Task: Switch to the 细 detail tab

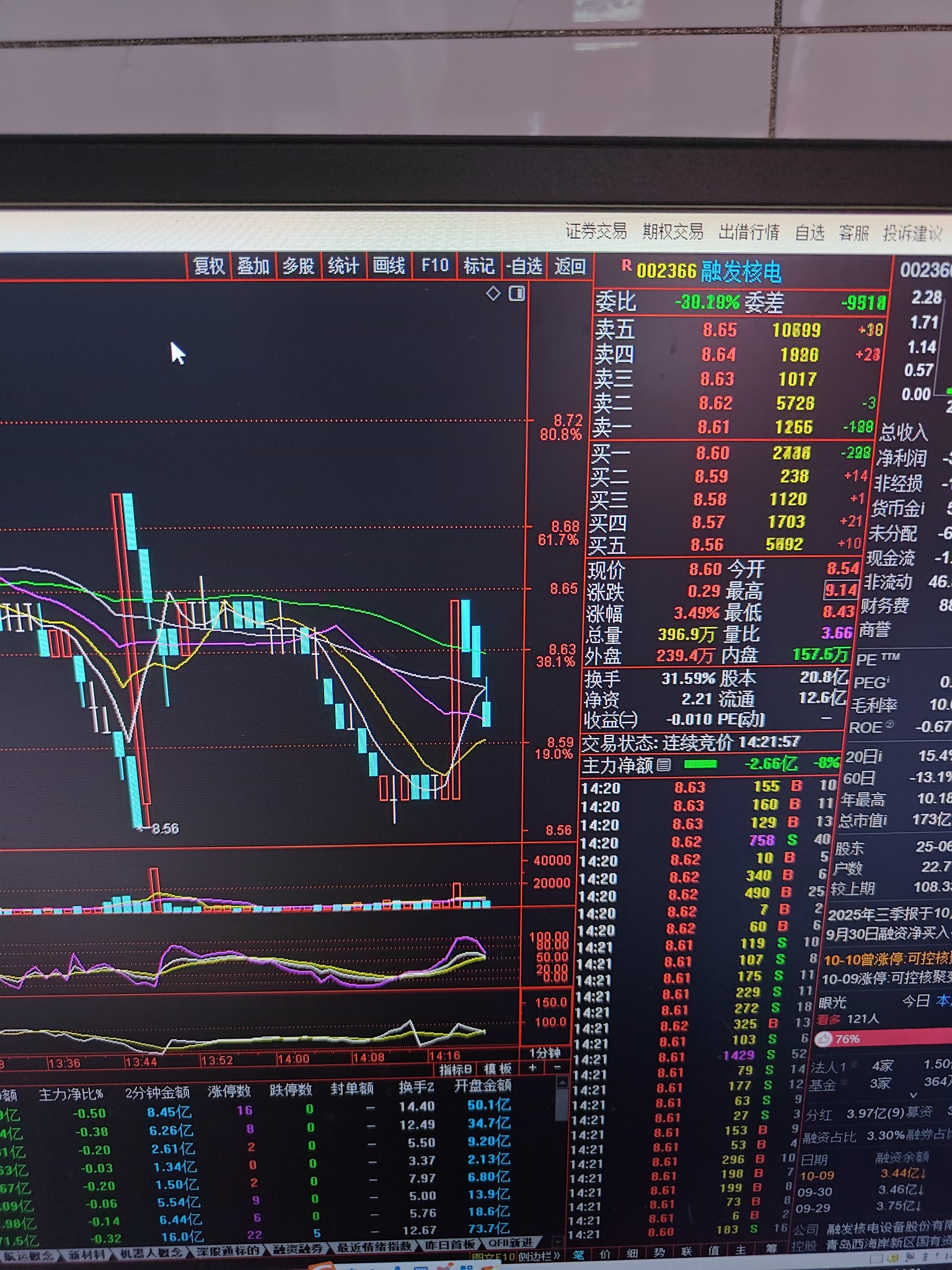Action: 632,1254
